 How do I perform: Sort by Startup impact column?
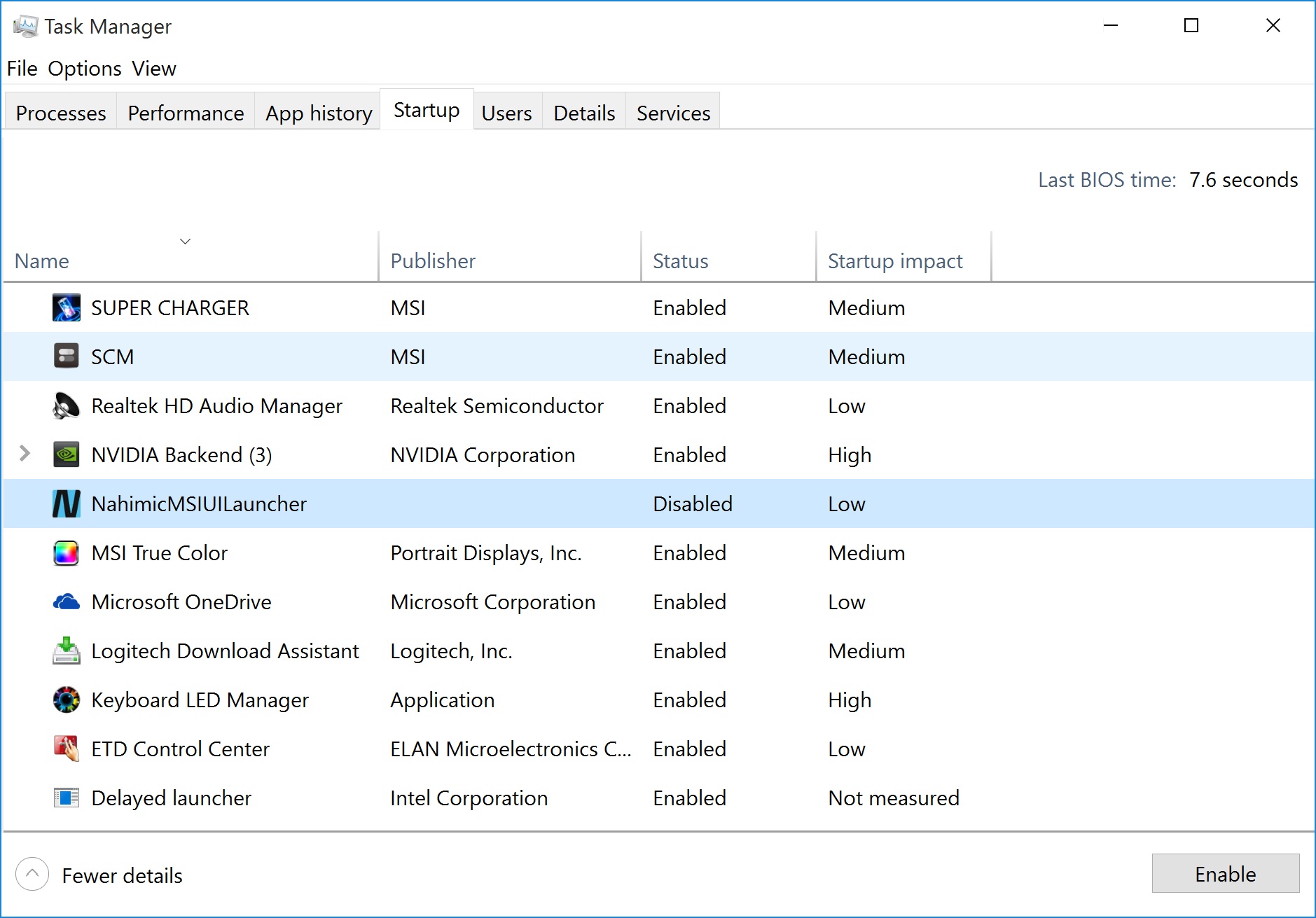(x=894, y=261)
